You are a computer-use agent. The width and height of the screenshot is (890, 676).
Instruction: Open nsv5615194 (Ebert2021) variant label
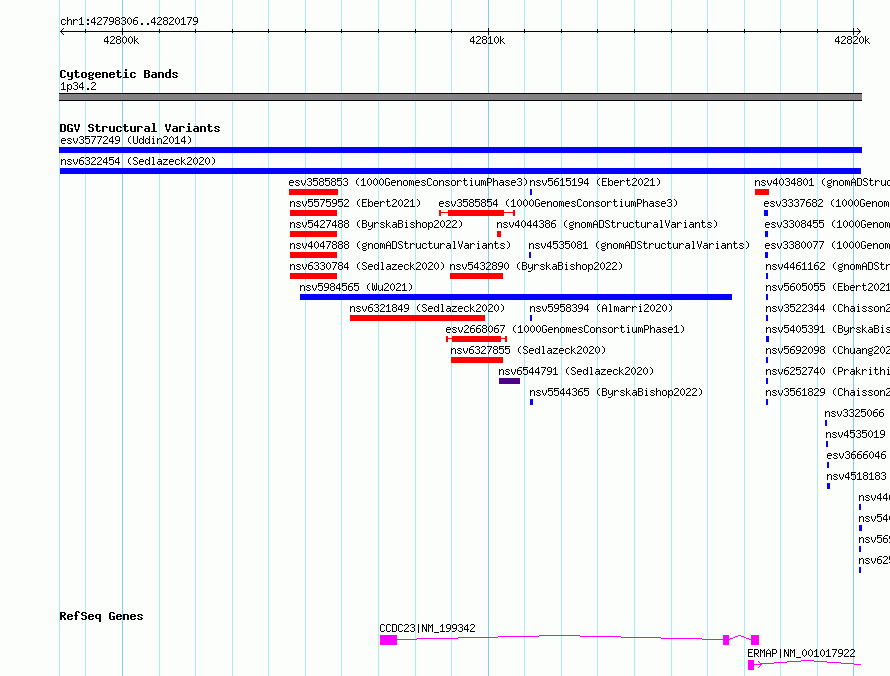pyautogui.click(x=595, y=182)
